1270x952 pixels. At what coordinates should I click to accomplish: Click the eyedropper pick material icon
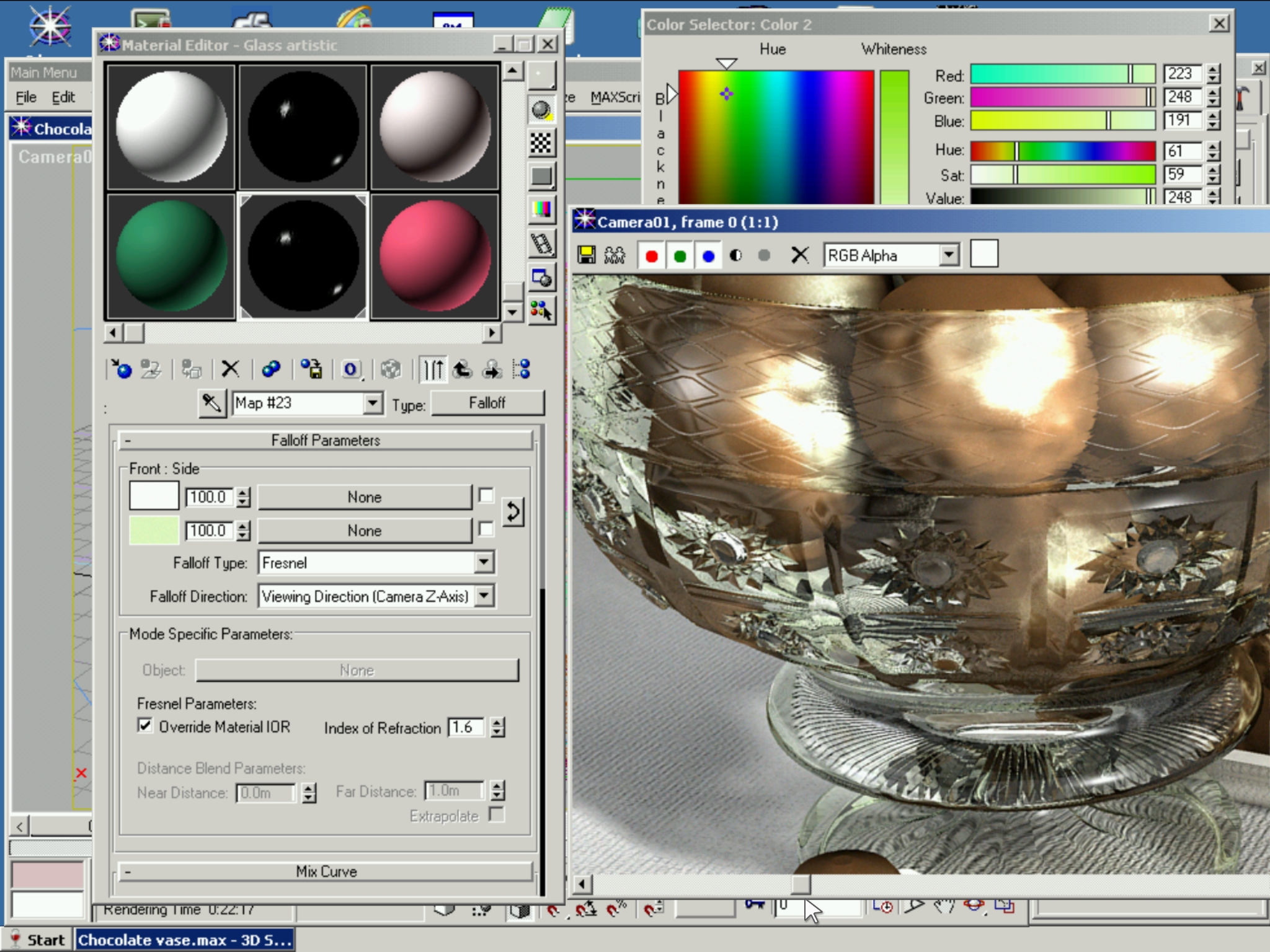tap(211, 403)
